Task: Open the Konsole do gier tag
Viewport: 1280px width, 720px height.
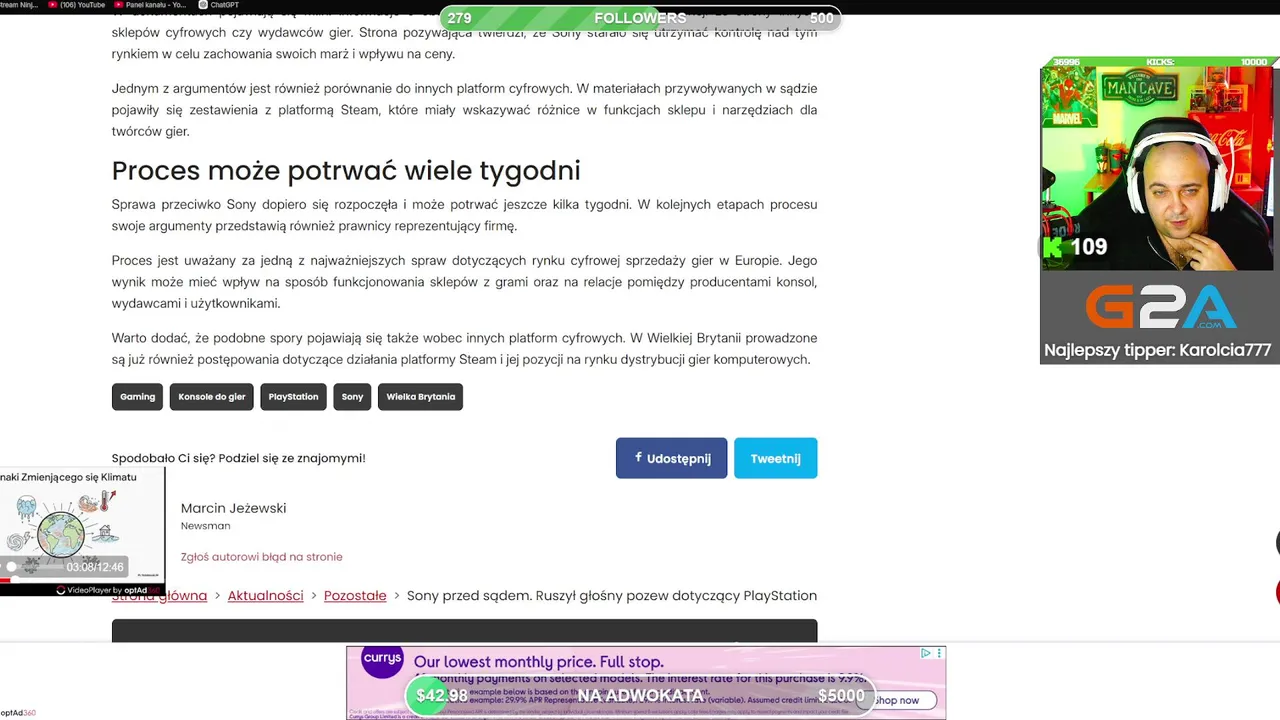Action: tap(212, 397)
